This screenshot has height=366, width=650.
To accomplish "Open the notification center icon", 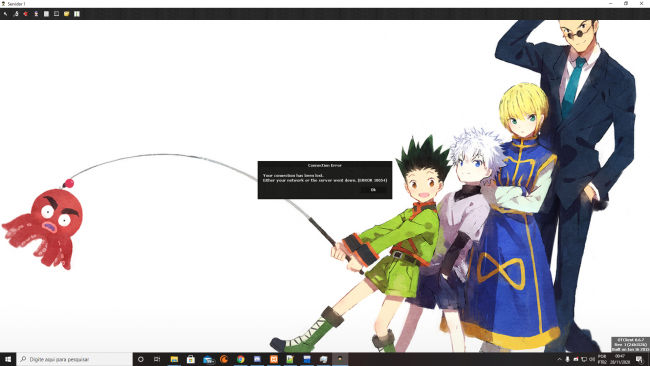I will pyautogui.click(x=640, y=359).
